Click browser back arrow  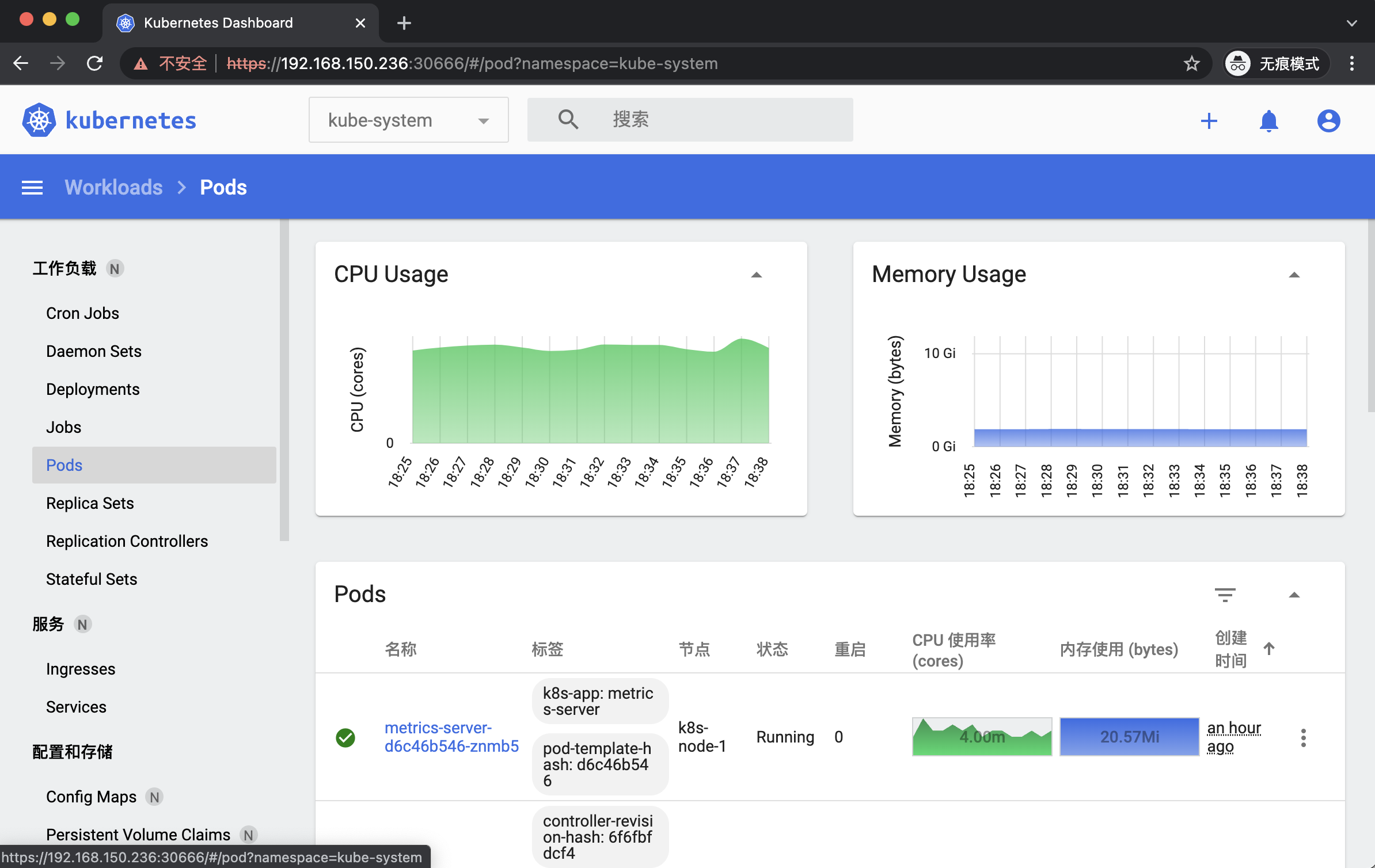(x=21, y=63)
